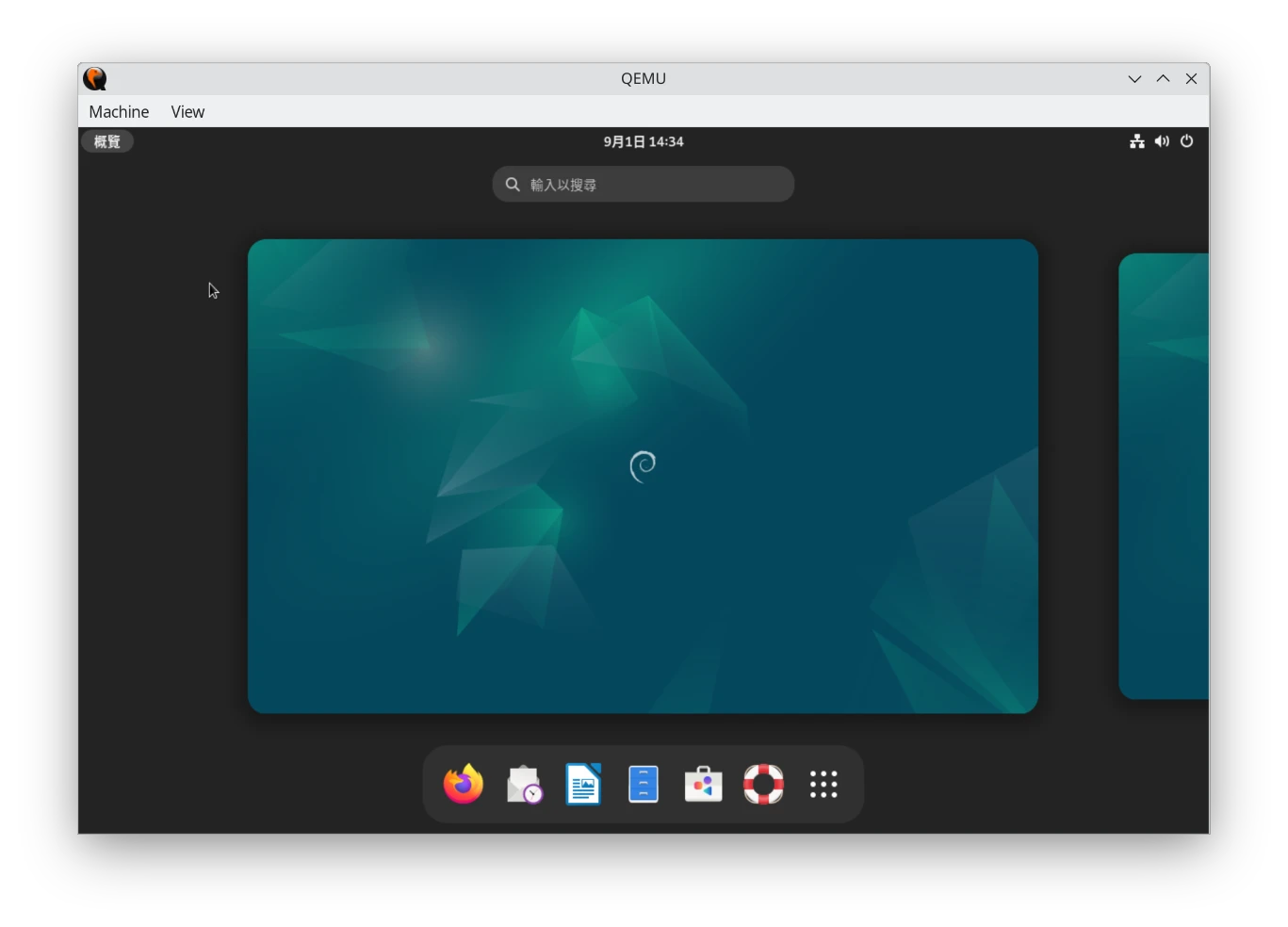
Task: Maximize the QEMU window
Action: coord(1163,79)
